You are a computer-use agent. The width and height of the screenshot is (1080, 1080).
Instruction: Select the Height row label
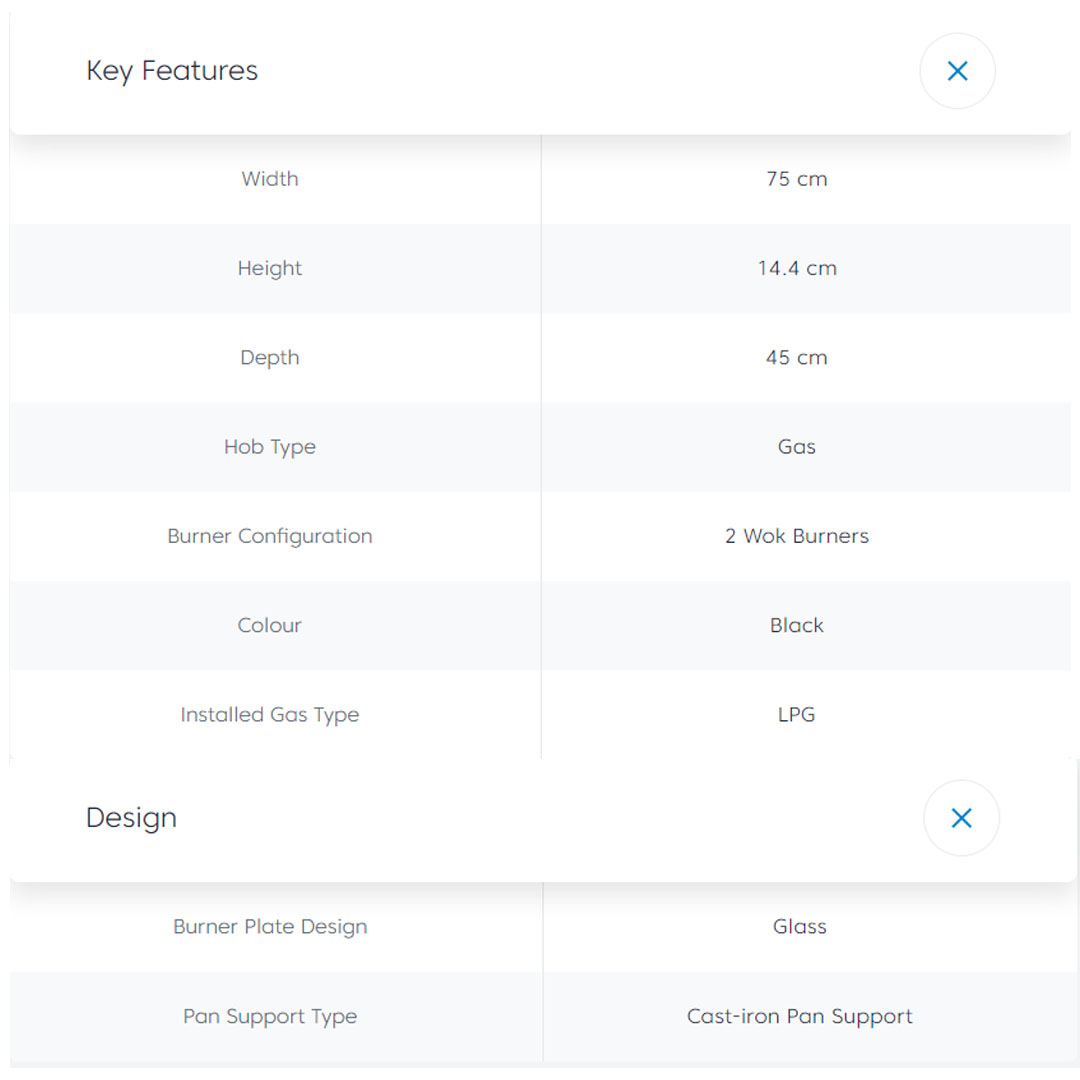click(270, 268)
